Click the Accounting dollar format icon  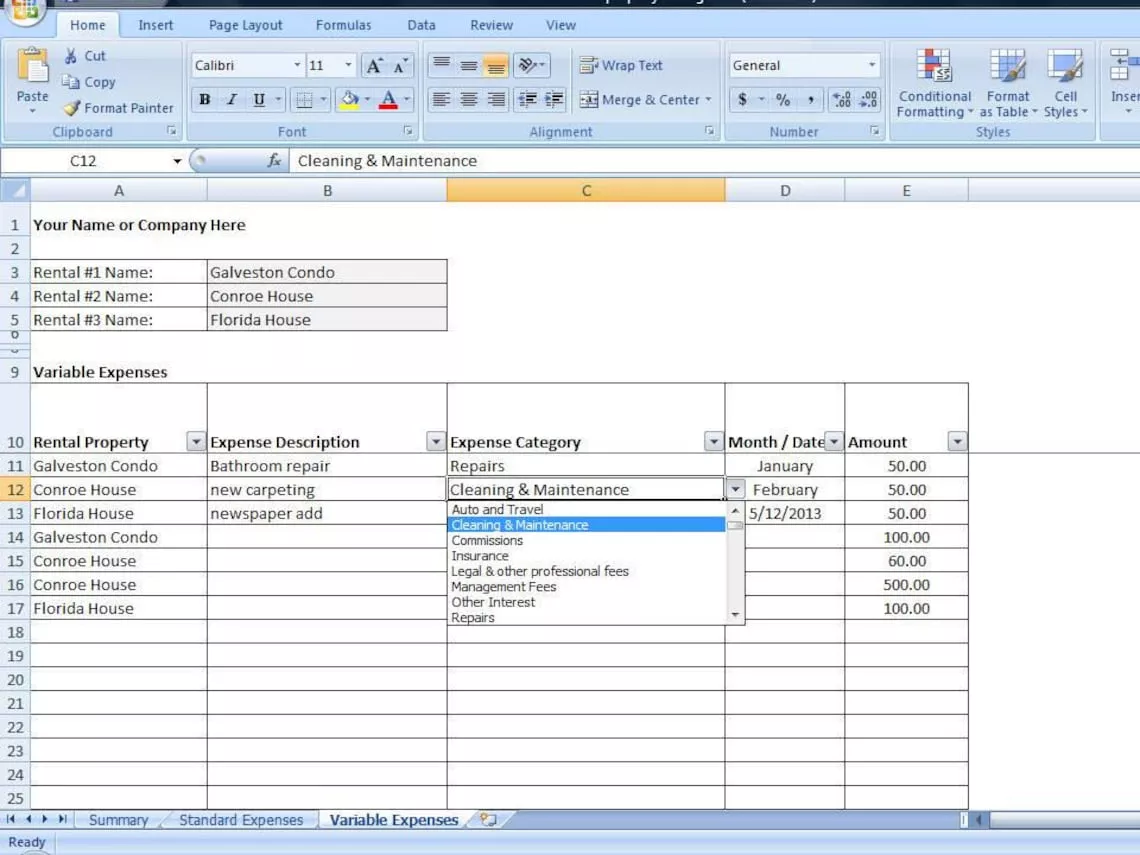[x=742, y=100]
